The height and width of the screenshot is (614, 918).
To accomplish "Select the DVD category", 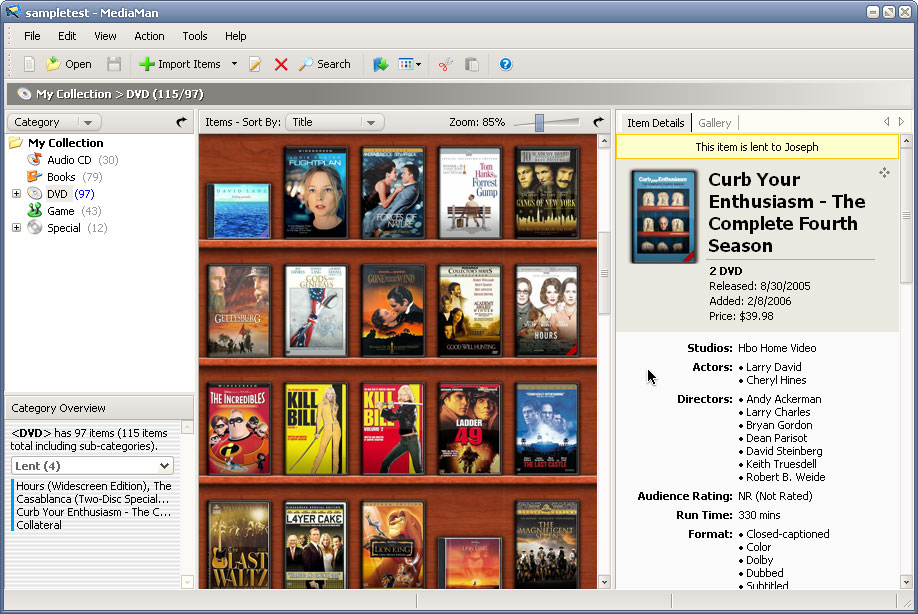I will [57, 194].
